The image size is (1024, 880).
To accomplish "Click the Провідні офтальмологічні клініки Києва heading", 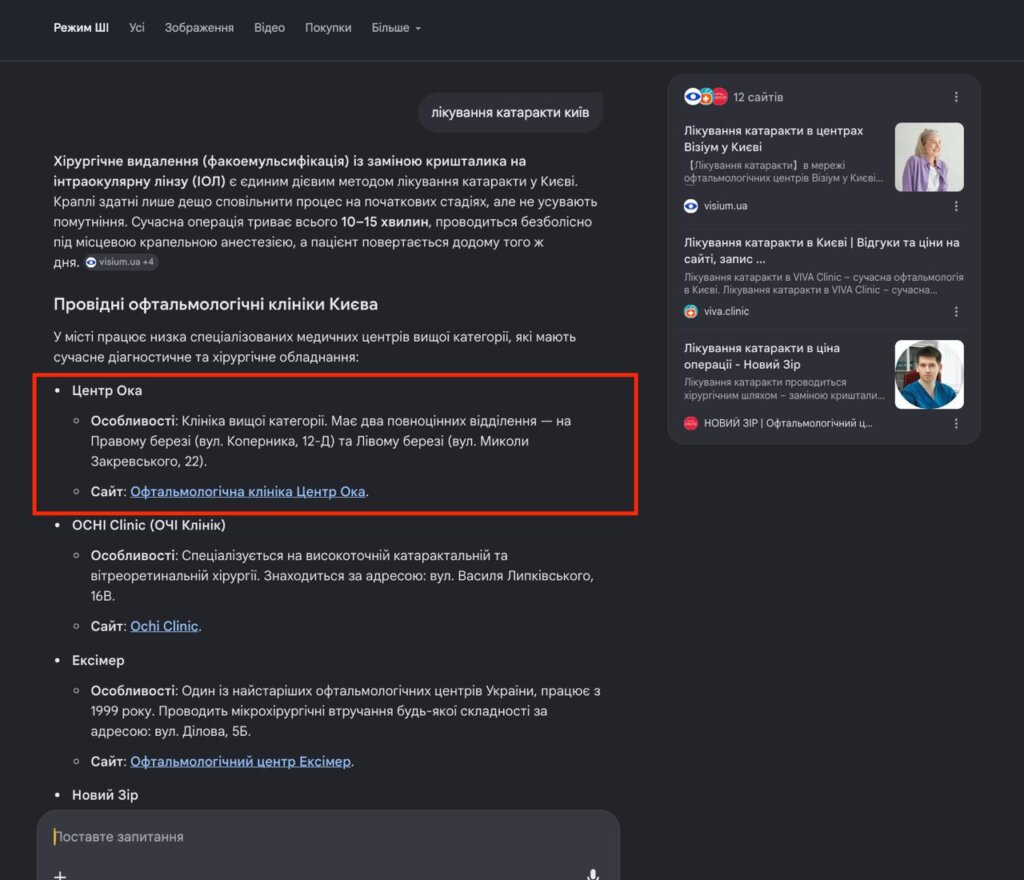I will click(x=216, y=304).
